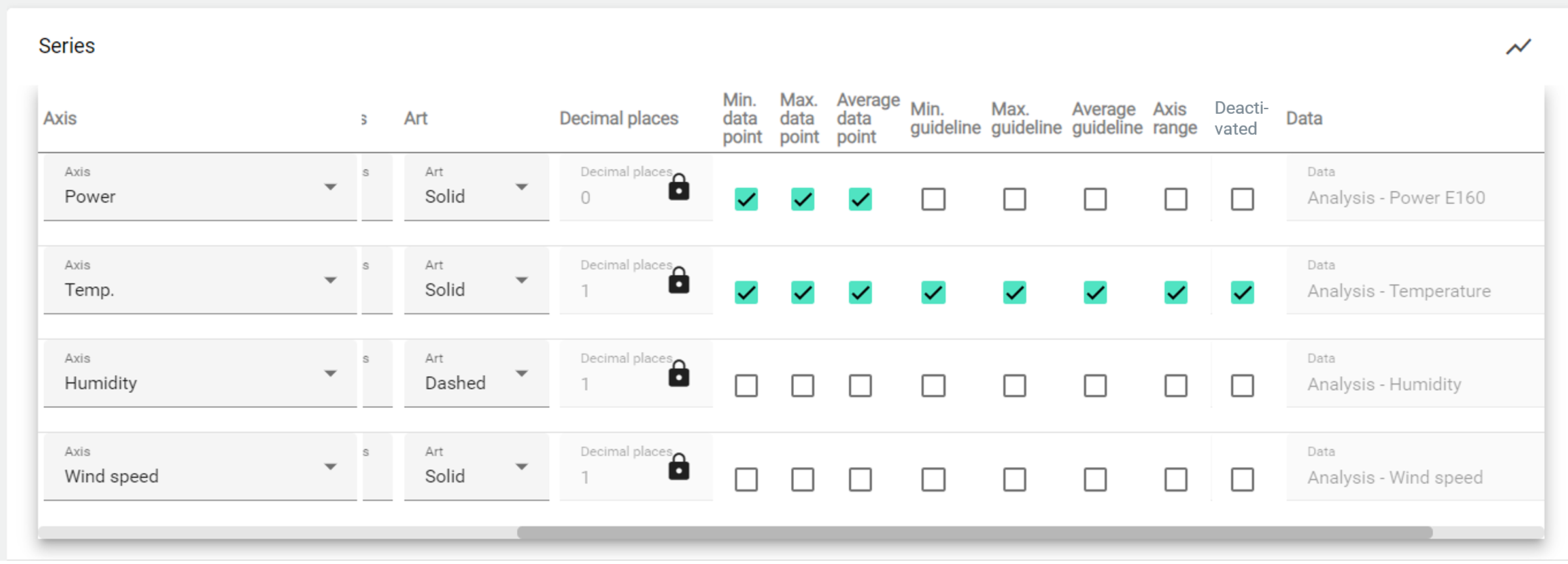Click the lock icon in Humidity row
Viewport: 1568px width, 564px height.
point(679,374)
